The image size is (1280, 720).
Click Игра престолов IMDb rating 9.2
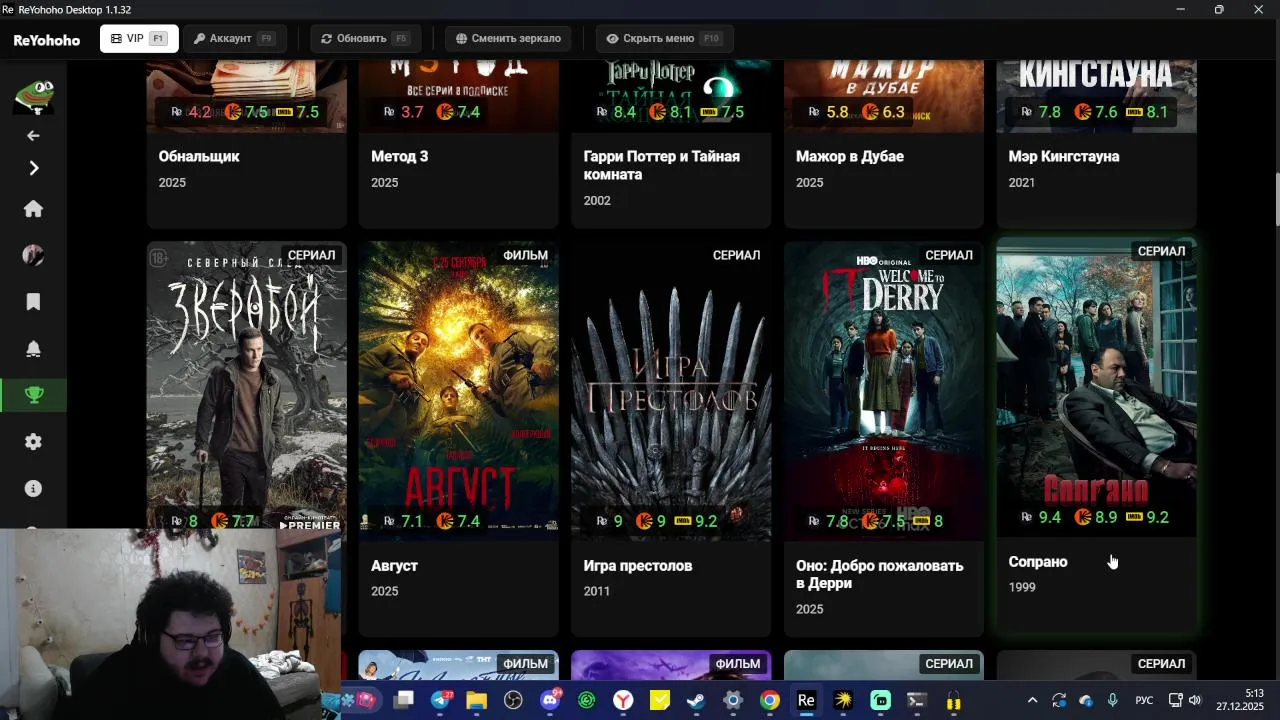[x=697, y=521]
